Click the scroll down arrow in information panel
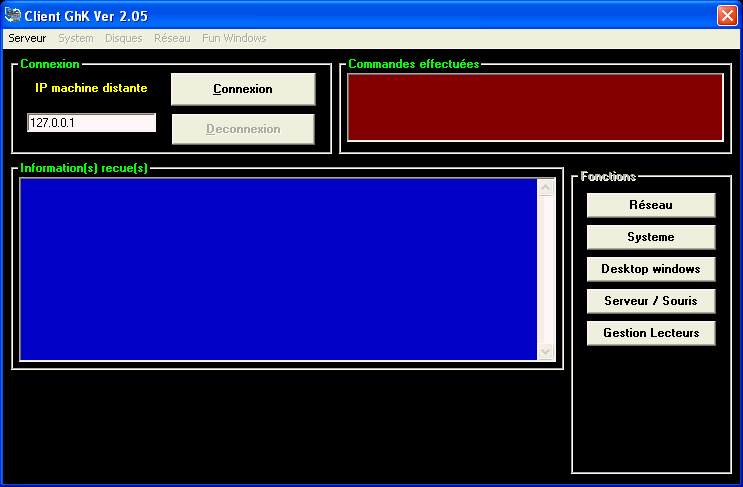The width and height of the screenshot is (743, 487). [x=545, y=351]
